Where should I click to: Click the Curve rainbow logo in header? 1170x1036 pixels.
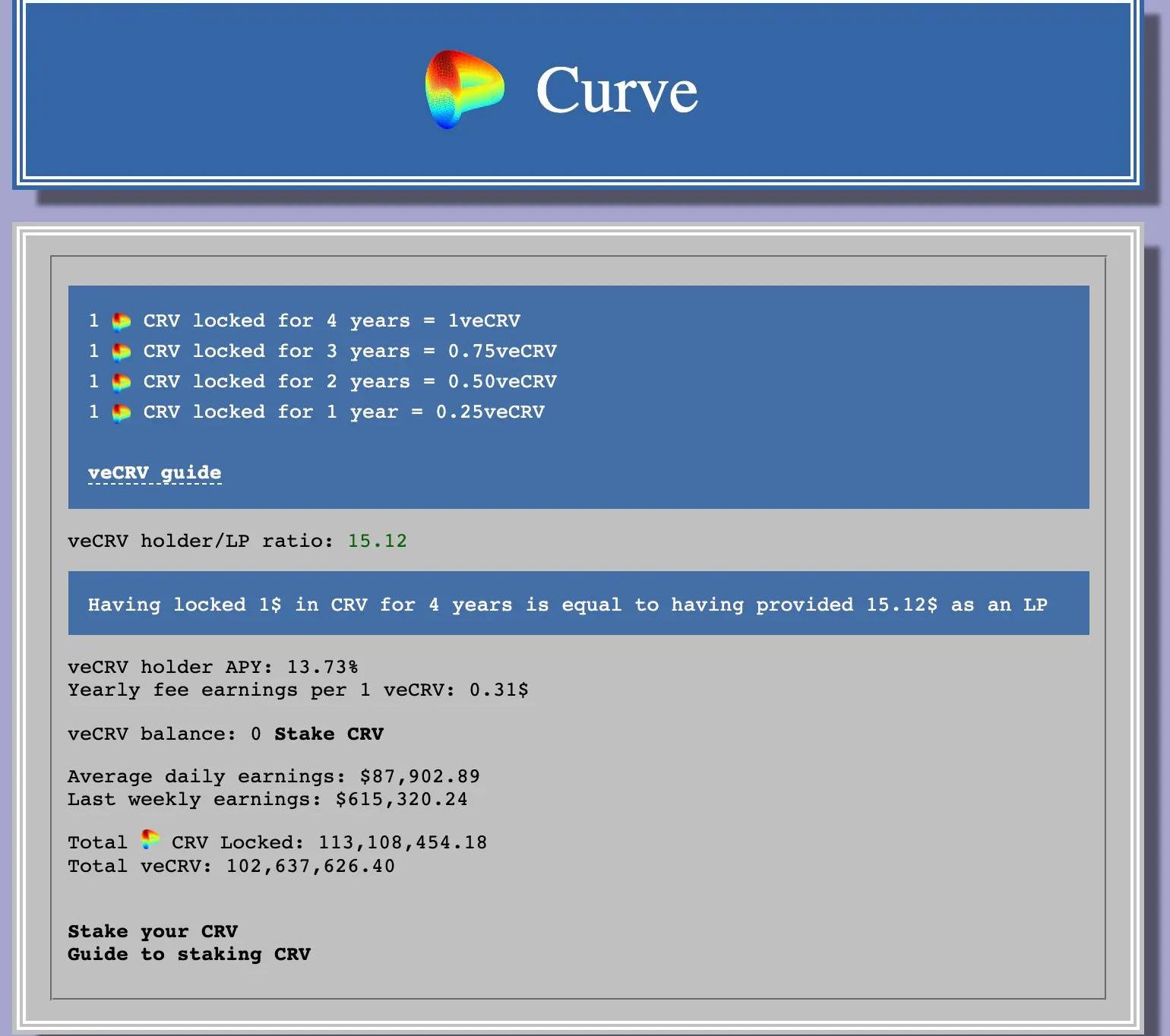coord(464,89)
